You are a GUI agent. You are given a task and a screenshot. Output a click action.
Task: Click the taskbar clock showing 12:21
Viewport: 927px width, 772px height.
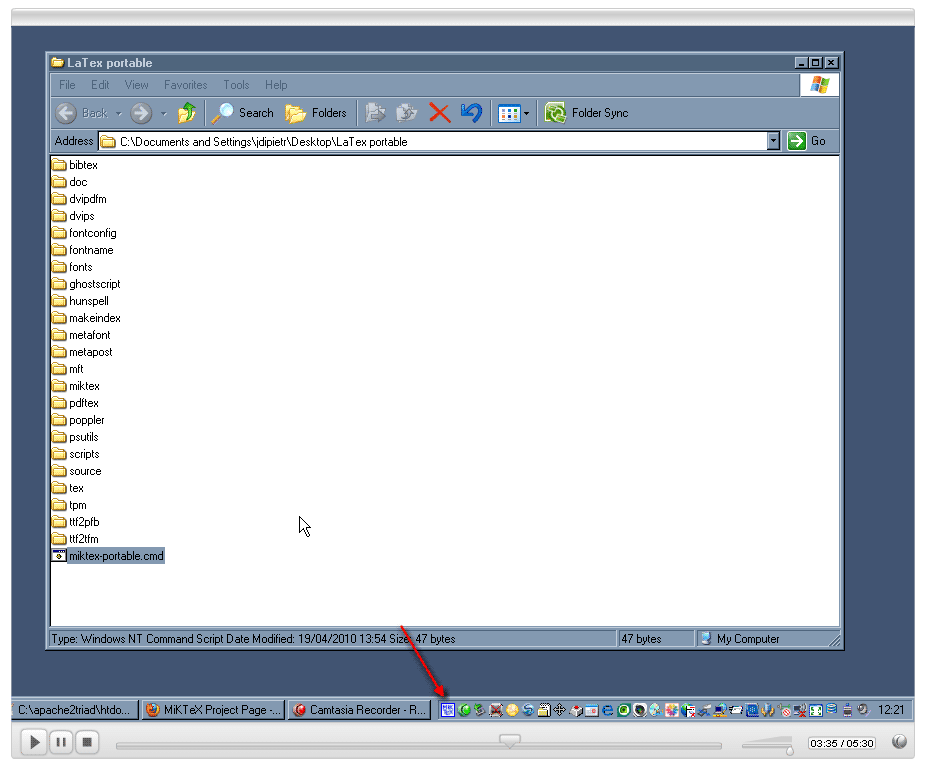tap(891, 709)
